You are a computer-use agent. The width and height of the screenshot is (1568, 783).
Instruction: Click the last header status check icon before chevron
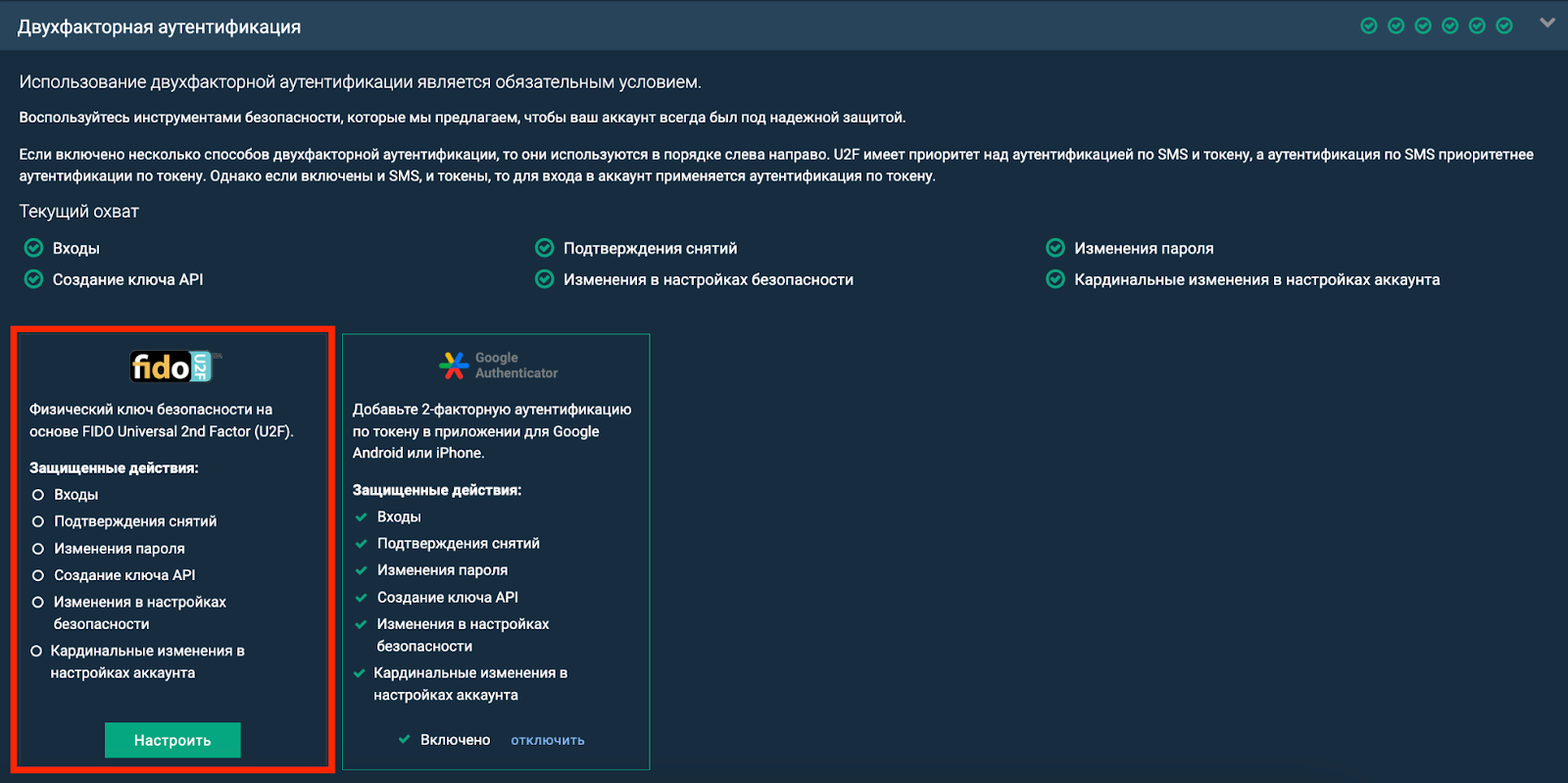pyautogui.click(x=1504, y=25)
